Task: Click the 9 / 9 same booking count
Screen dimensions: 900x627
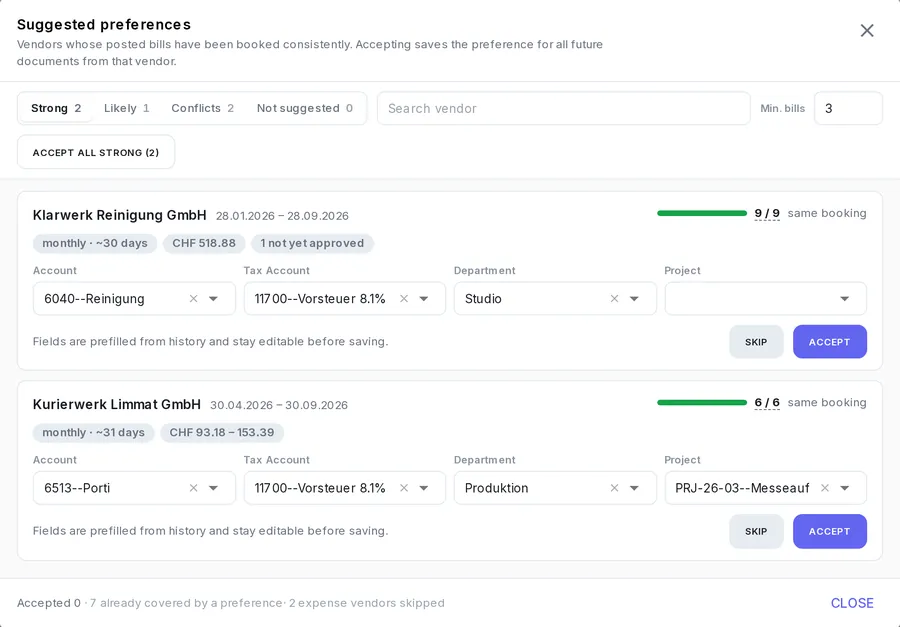Action: 767,213
